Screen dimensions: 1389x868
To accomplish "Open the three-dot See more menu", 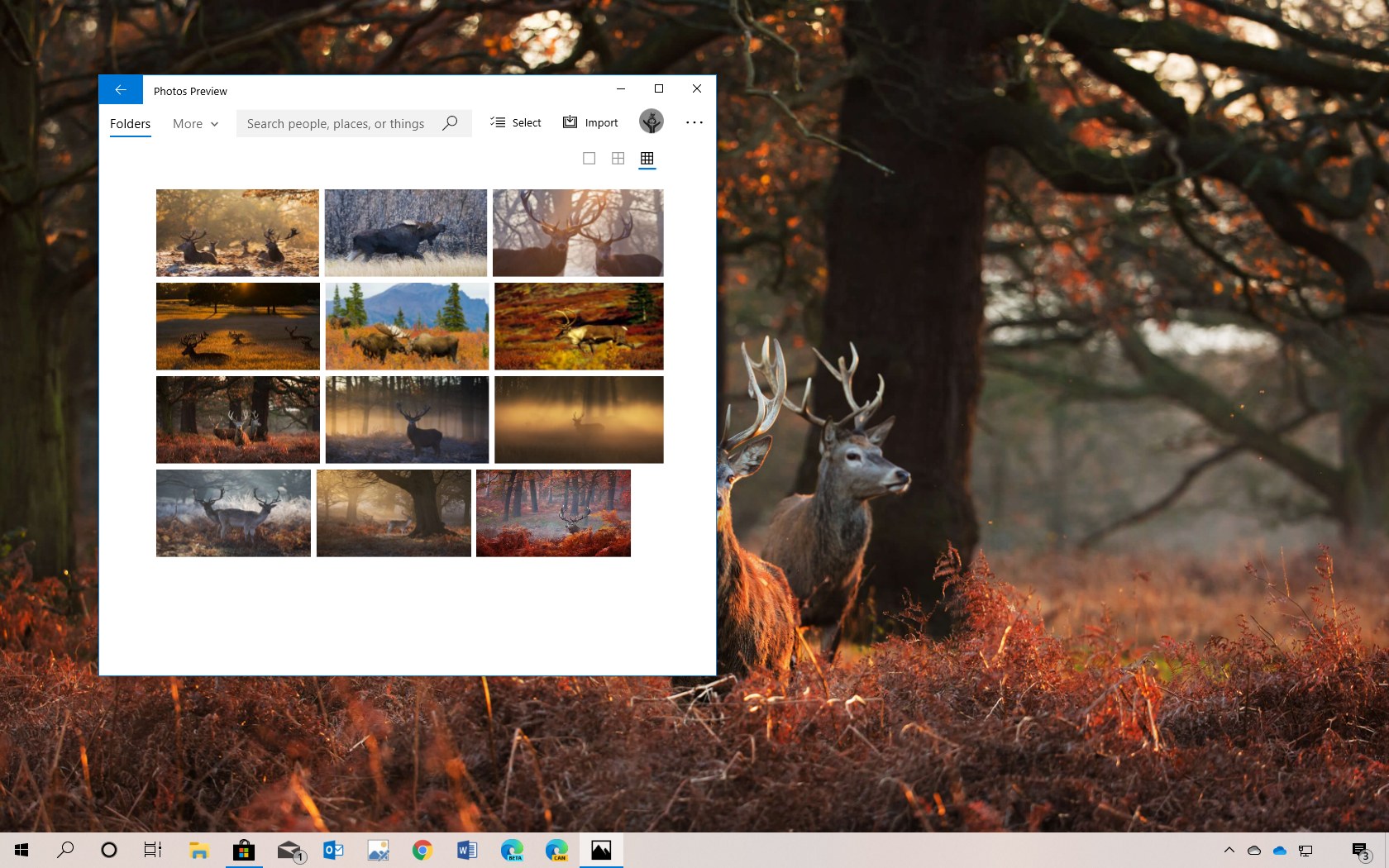I will [694, 122].
